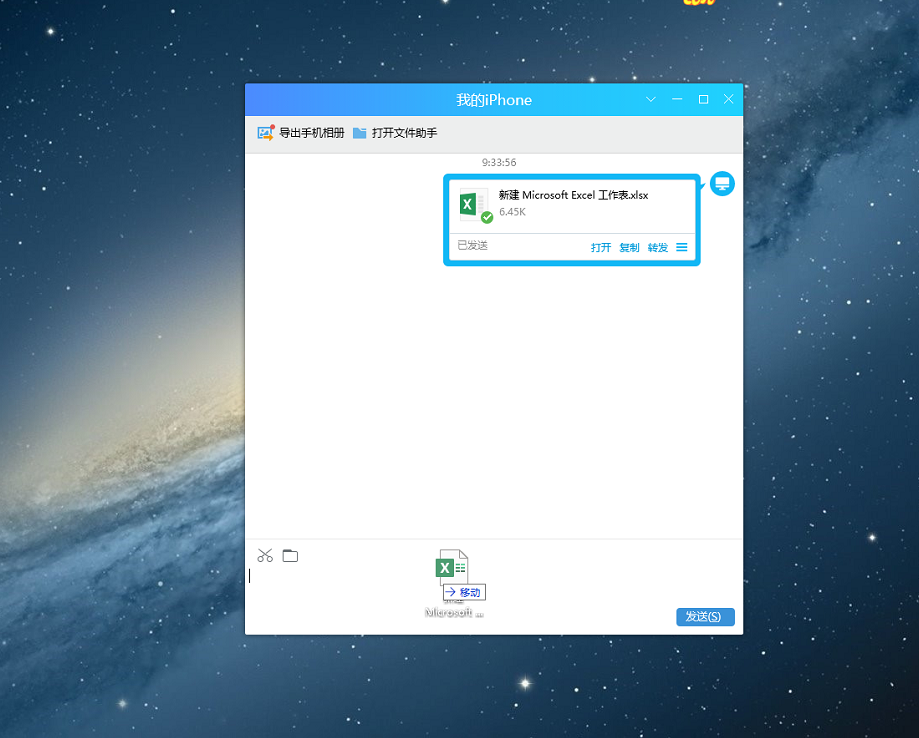Click the dragged Excel file icon

[451, 567]
